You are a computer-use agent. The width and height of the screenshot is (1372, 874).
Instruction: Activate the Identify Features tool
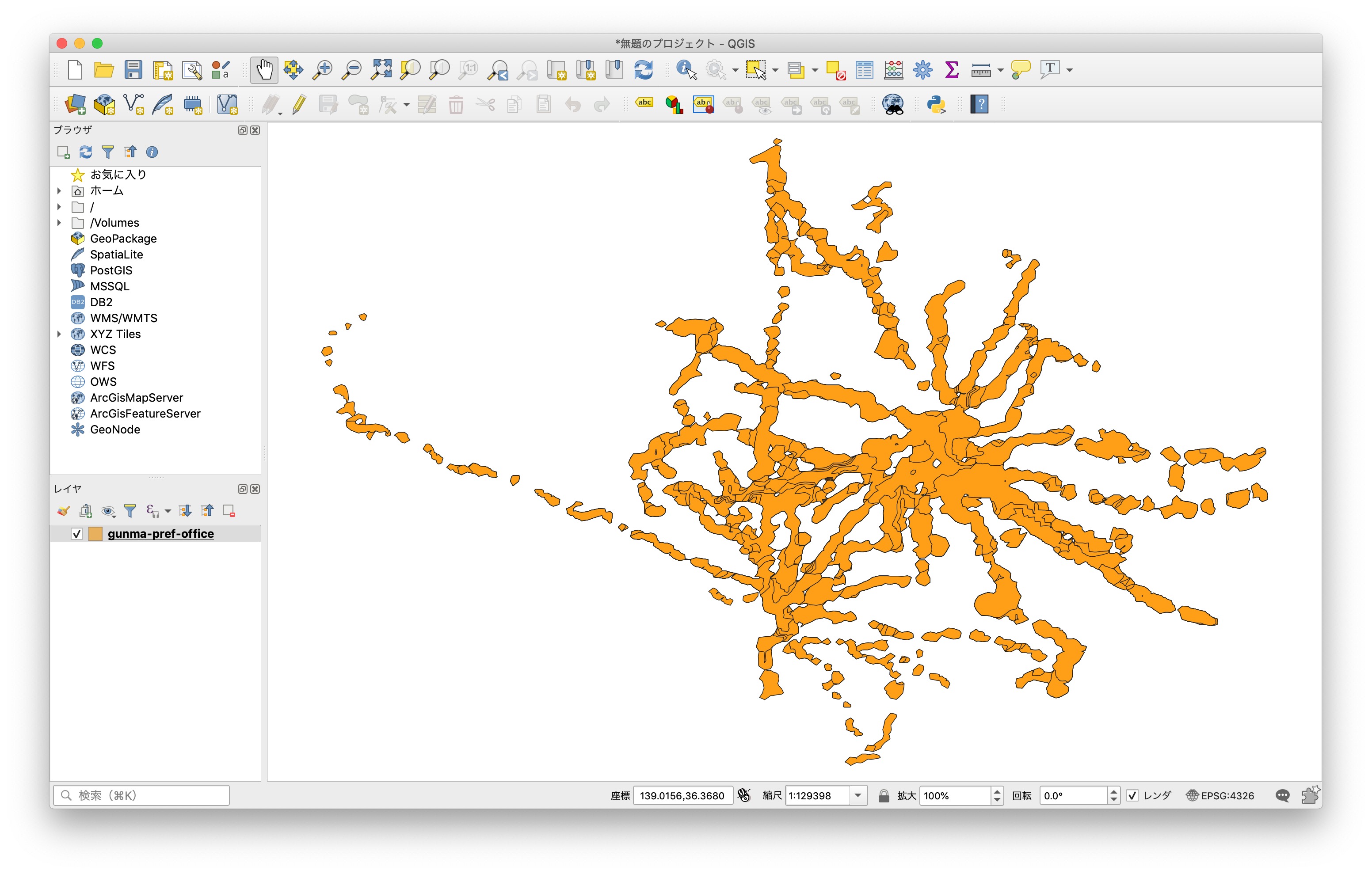tap(683, 69)
